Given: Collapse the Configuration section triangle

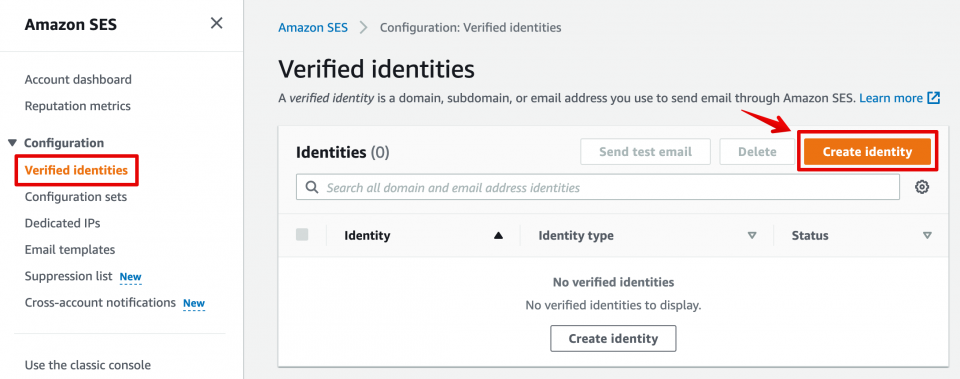Looking at the screenshot, I should [12, 143].
